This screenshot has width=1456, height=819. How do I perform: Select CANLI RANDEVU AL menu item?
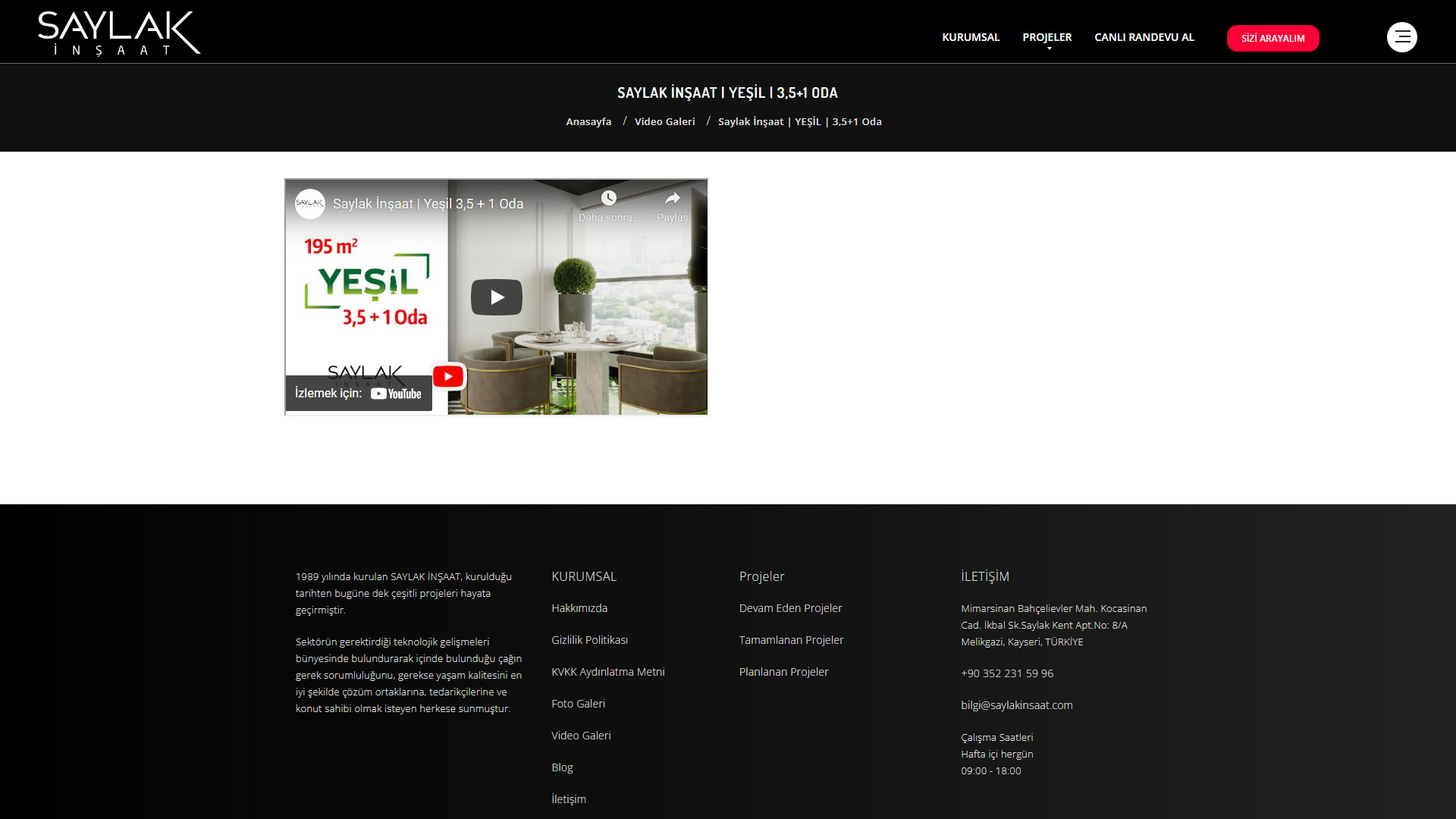click(1144, 37)
